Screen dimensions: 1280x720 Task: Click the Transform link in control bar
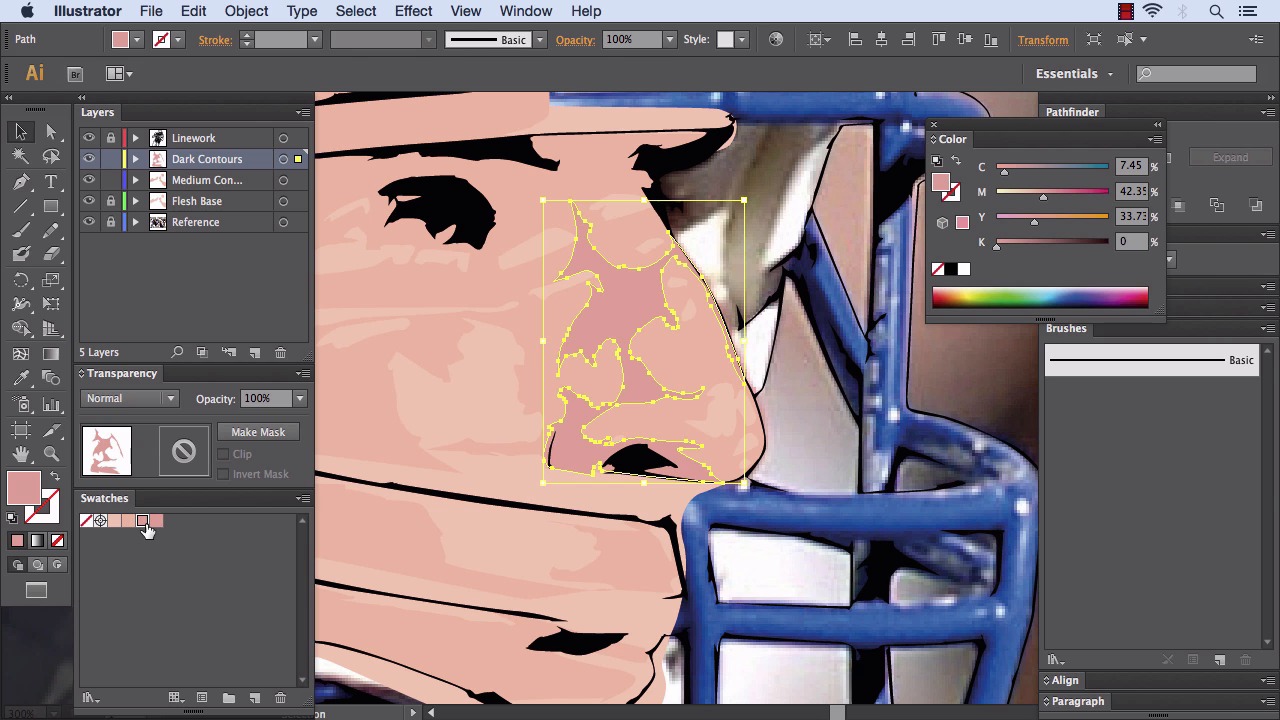1043,40
